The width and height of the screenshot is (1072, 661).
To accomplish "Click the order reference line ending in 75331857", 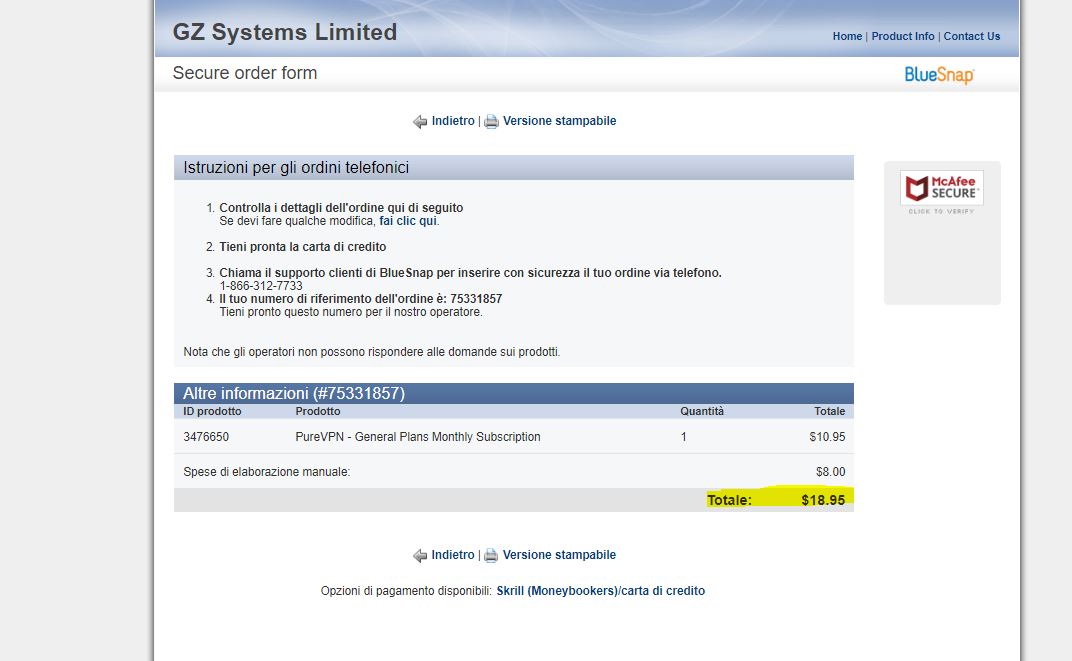I will tap(360, 299).
